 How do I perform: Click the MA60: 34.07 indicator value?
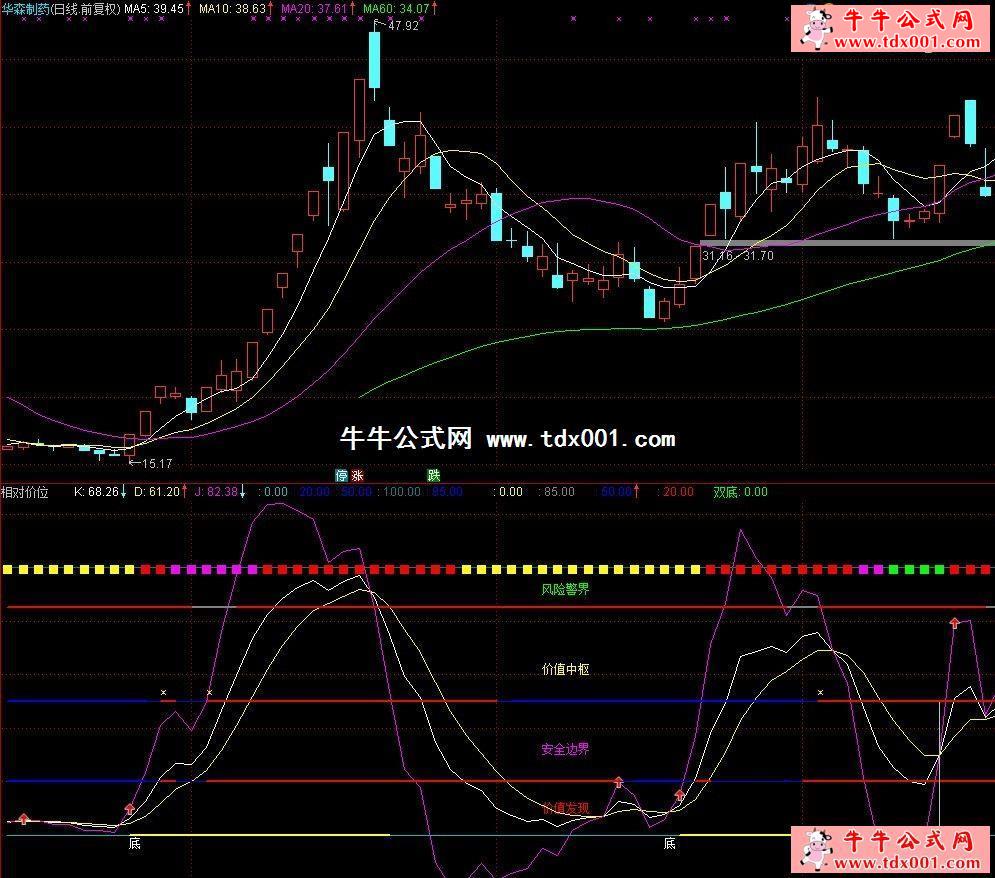pyautogui.click(x=396, y=9)
